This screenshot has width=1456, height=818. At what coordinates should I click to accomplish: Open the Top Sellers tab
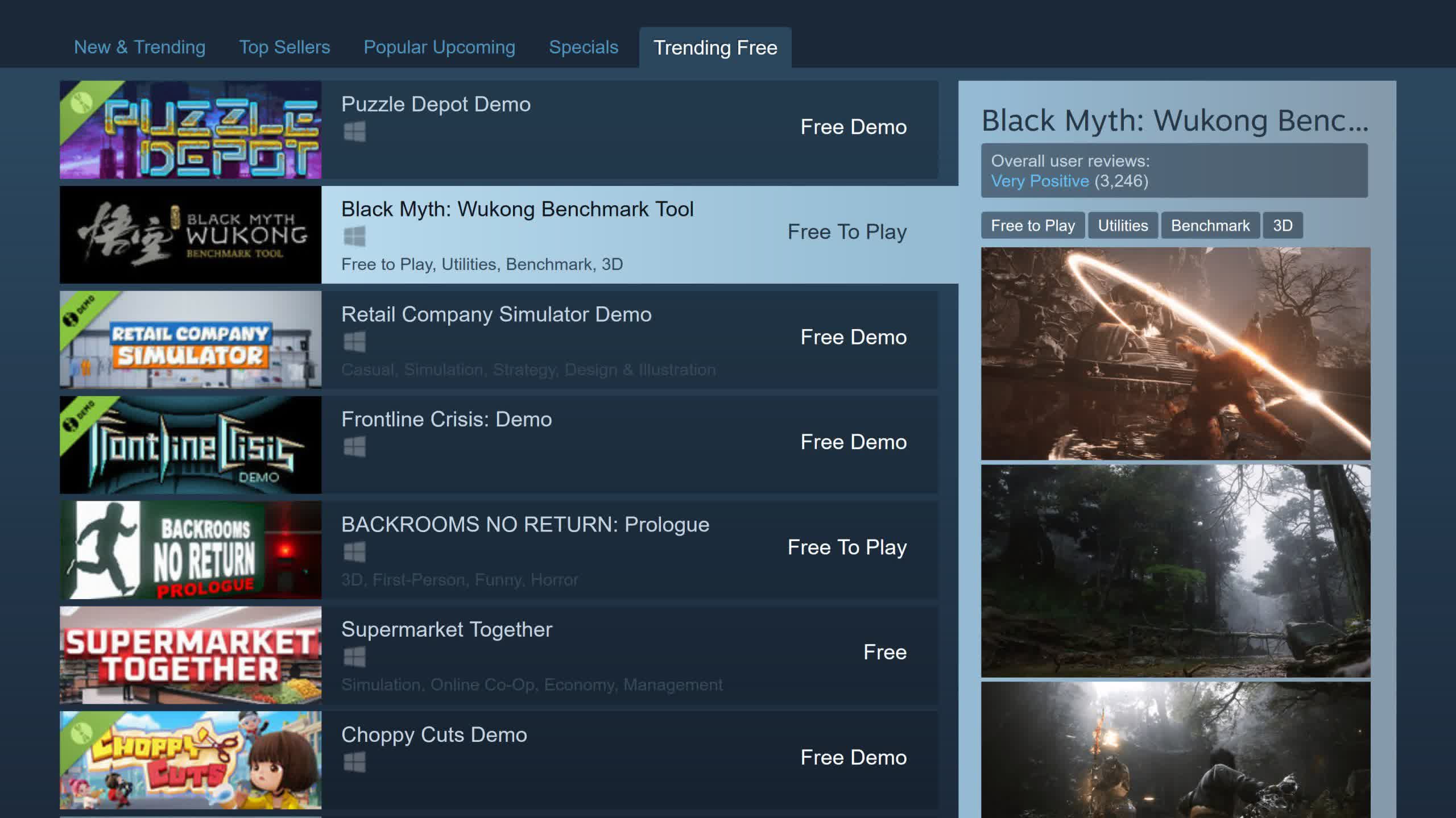click(x=284, y=47)
